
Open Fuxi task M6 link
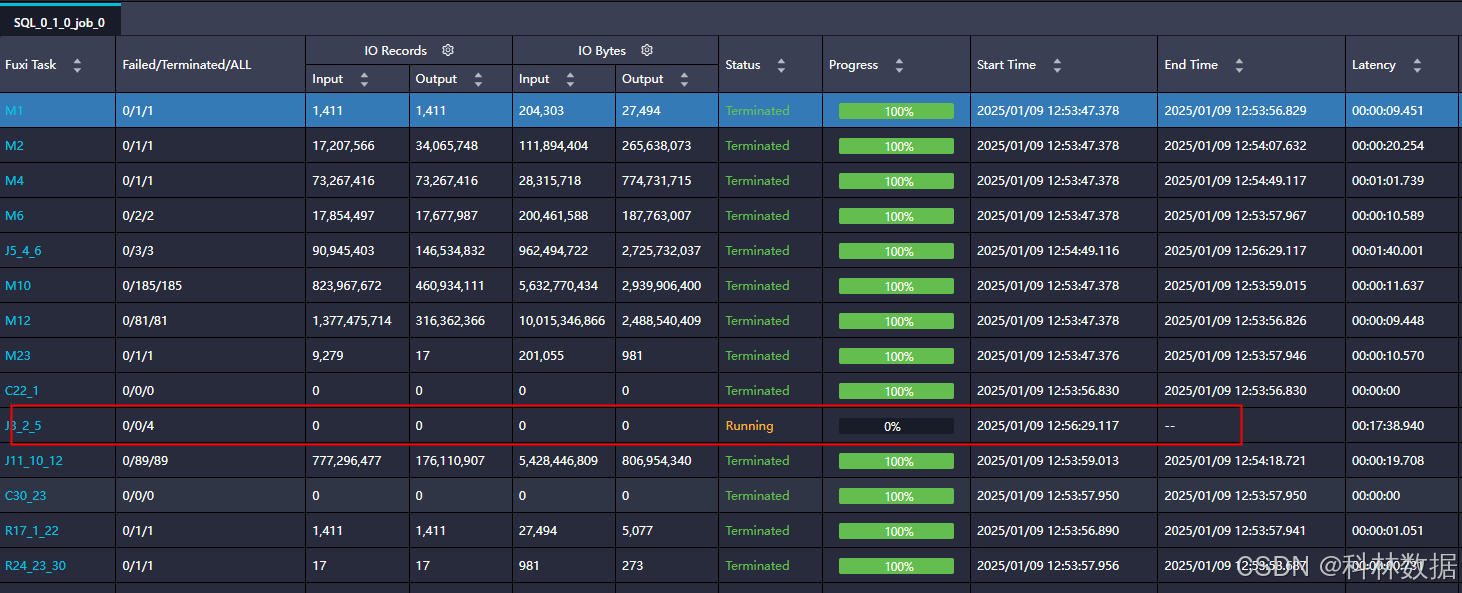click(x=14, y=216)
